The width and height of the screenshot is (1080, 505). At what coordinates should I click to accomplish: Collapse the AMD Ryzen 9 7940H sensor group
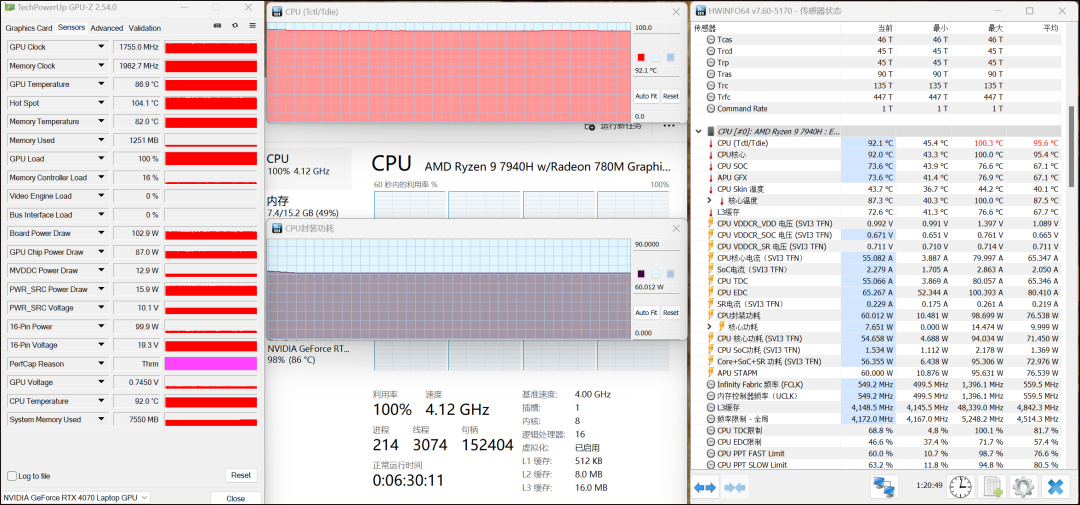click(x=698, y=131)
